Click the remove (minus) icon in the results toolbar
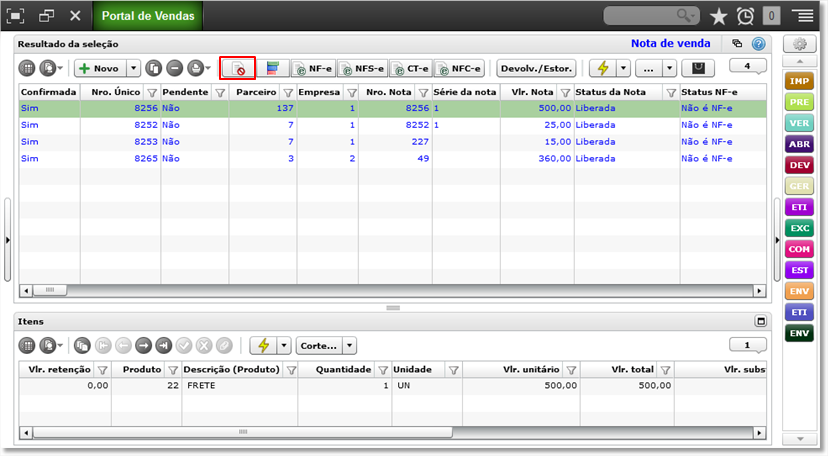Image resolution: width=828 pixels, height=456 pixels. 174,68
